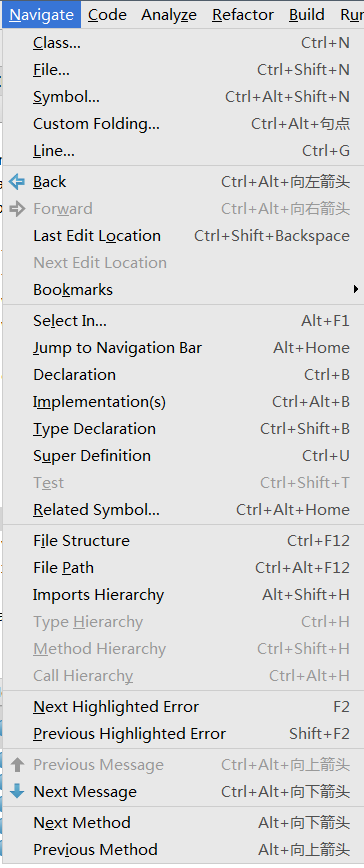Click the Ctrl+F12 shortcut label
Image resolution: width=364 pixels, height=868 pixels.
point(318,541)
